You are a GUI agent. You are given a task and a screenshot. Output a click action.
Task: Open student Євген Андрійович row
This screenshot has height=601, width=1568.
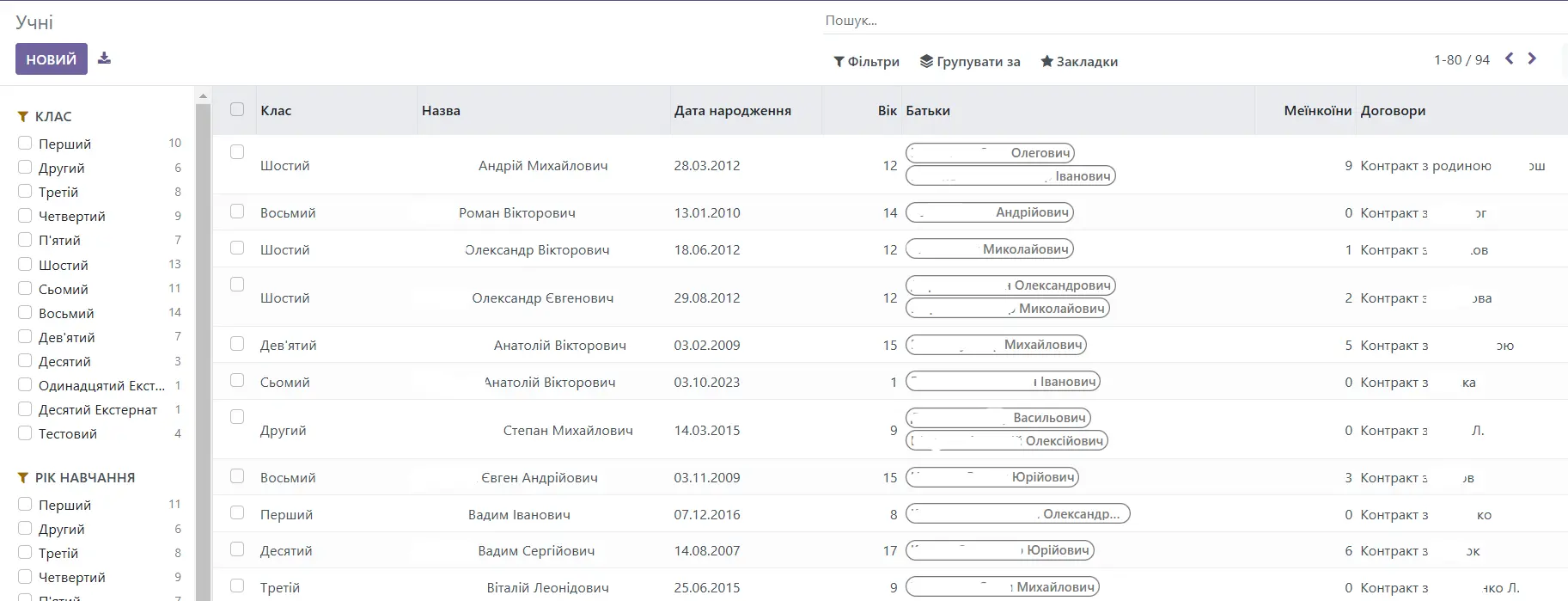(x=889, y=478)
